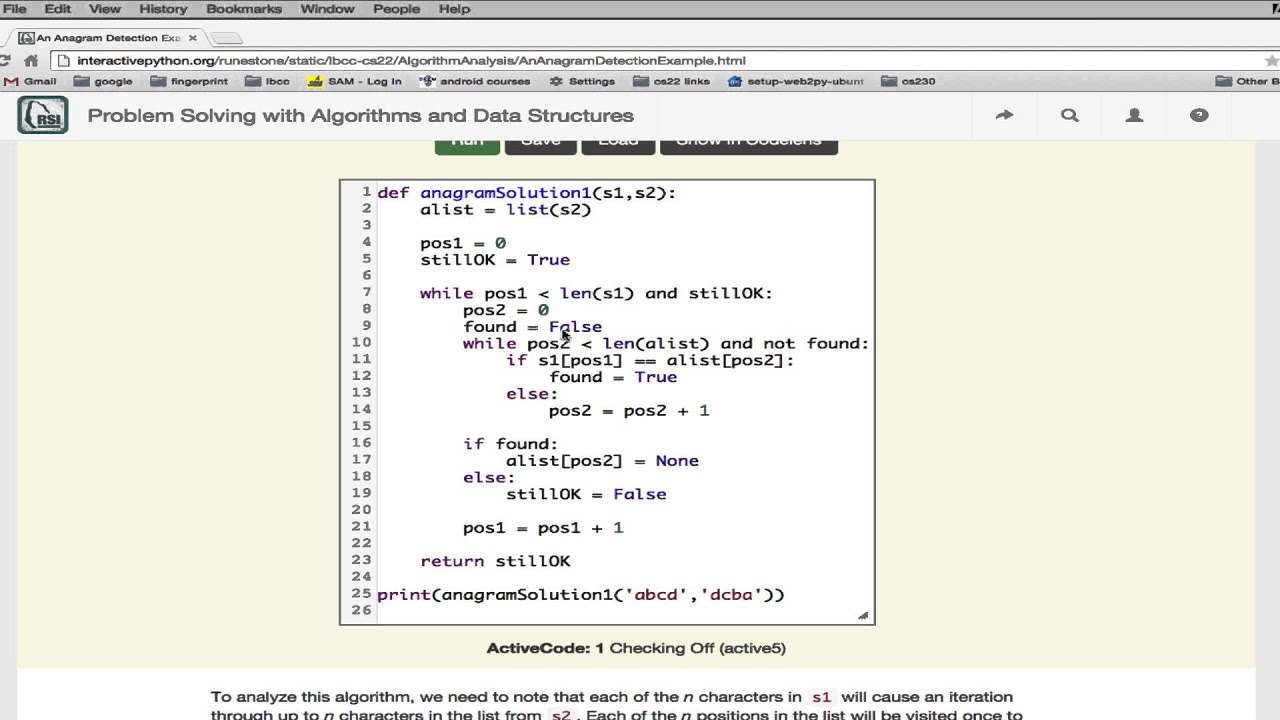The height and width of the screenshot is (720, 1280).
Task: Click the 'return stillOK' line
Action: click(495, 562)
